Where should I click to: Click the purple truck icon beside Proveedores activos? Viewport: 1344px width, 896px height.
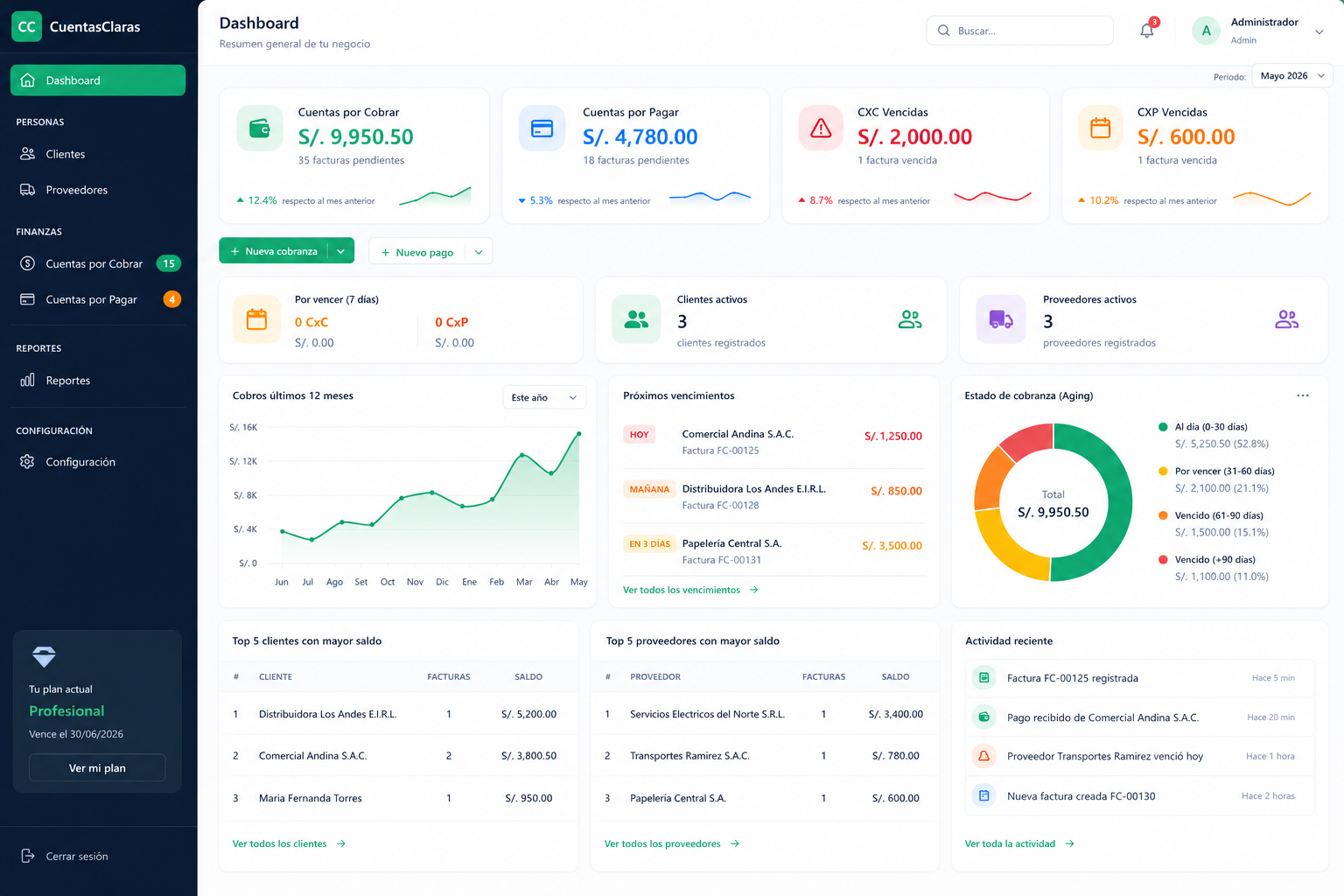pos(1000,319)
